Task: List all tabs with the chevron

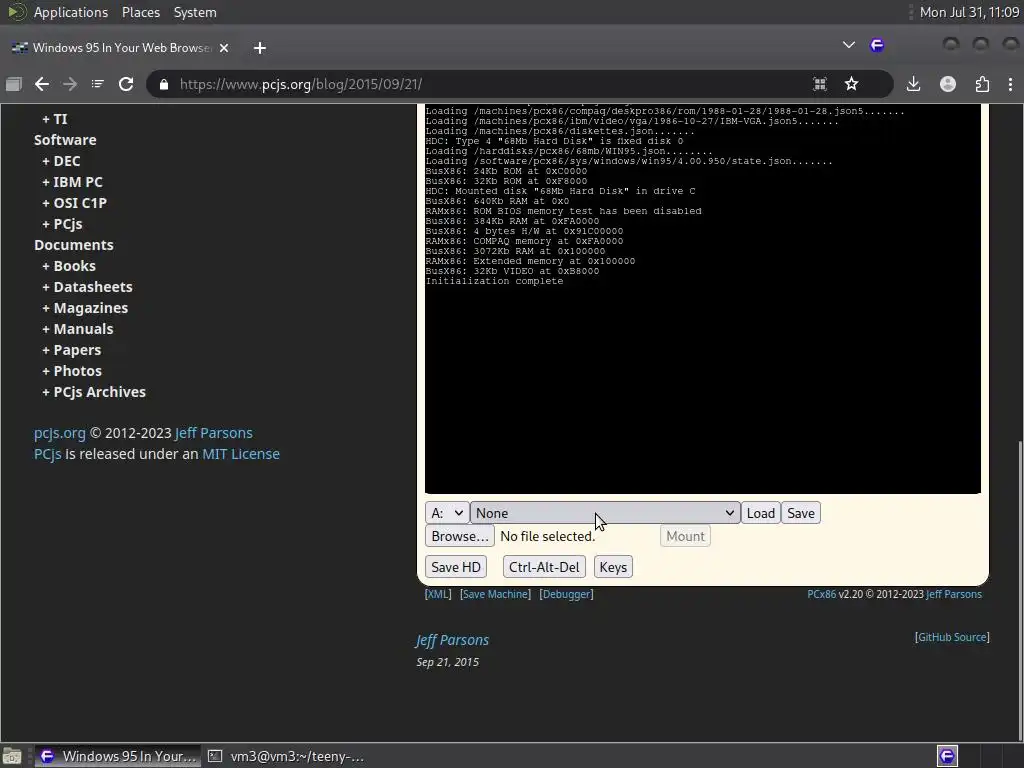Action: tap(848, 45)
